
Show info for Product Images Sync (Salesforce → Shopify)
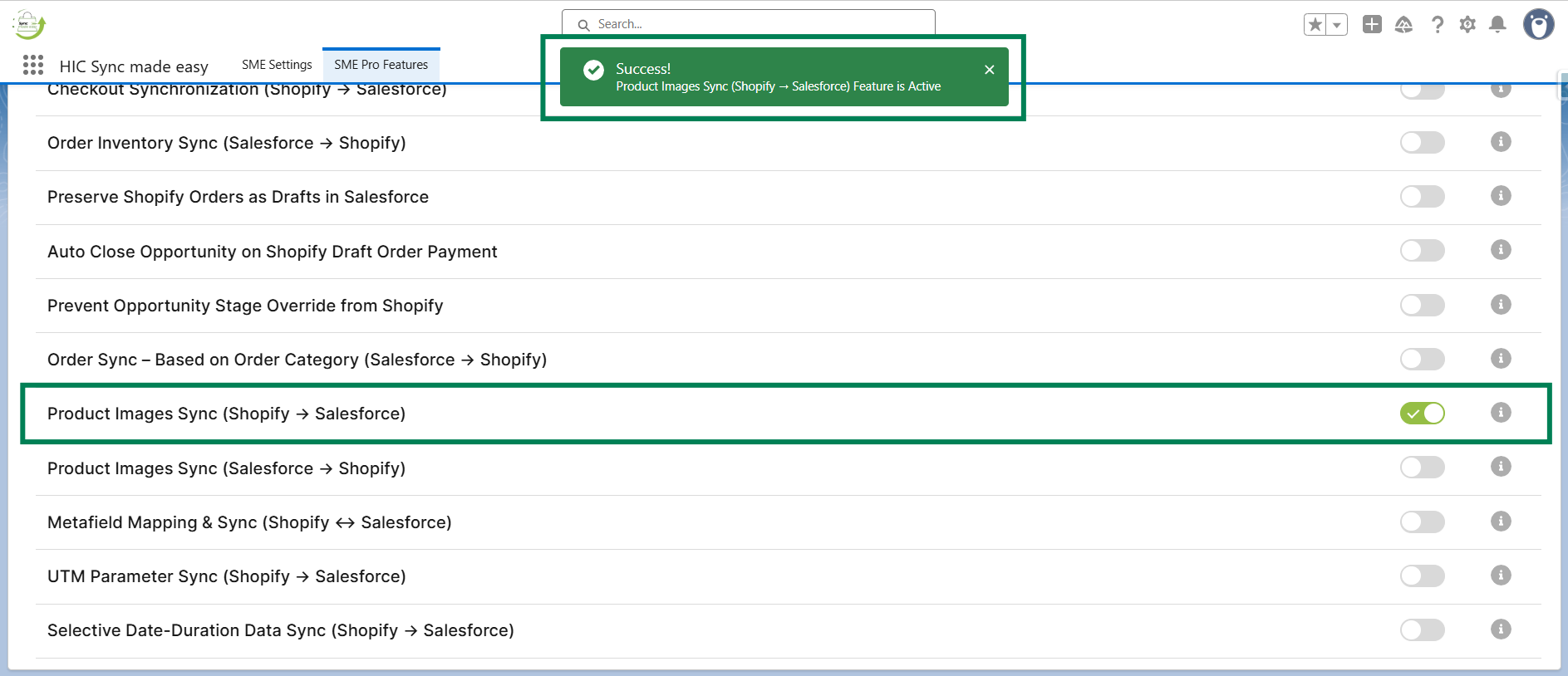[x=1501, y=466]
